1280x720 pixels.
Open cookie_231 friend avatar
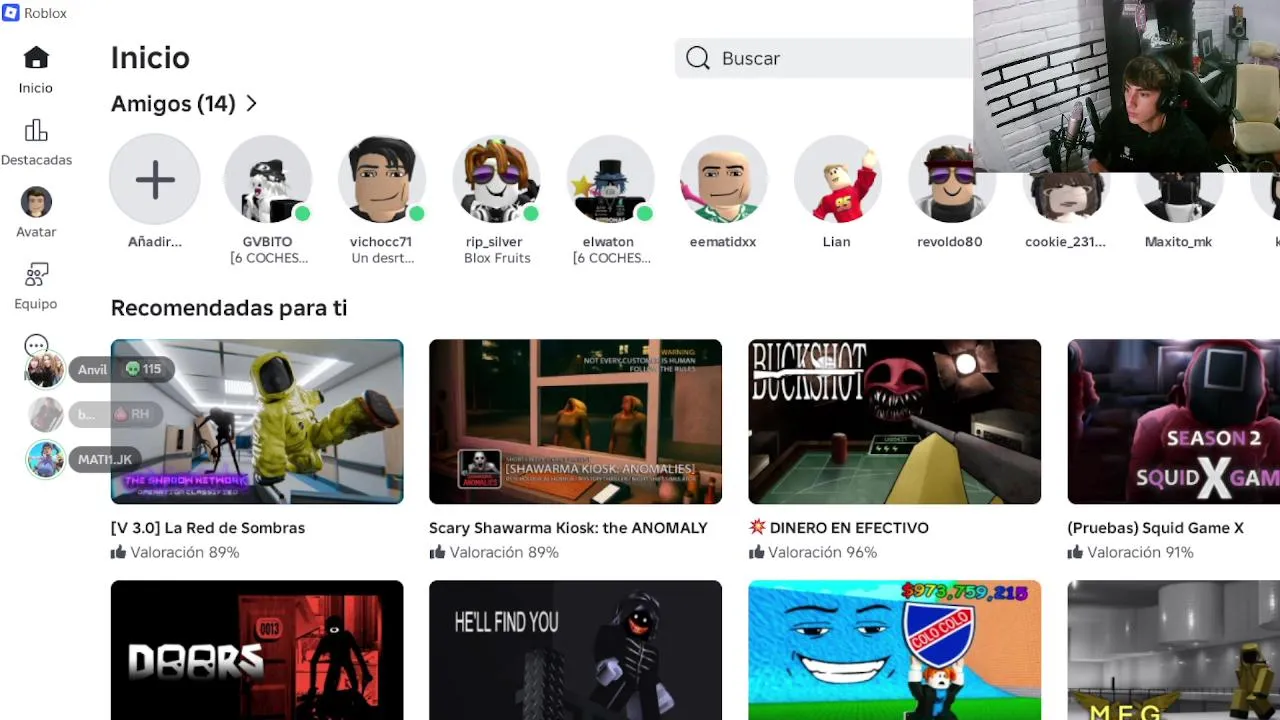point(1065,197)
